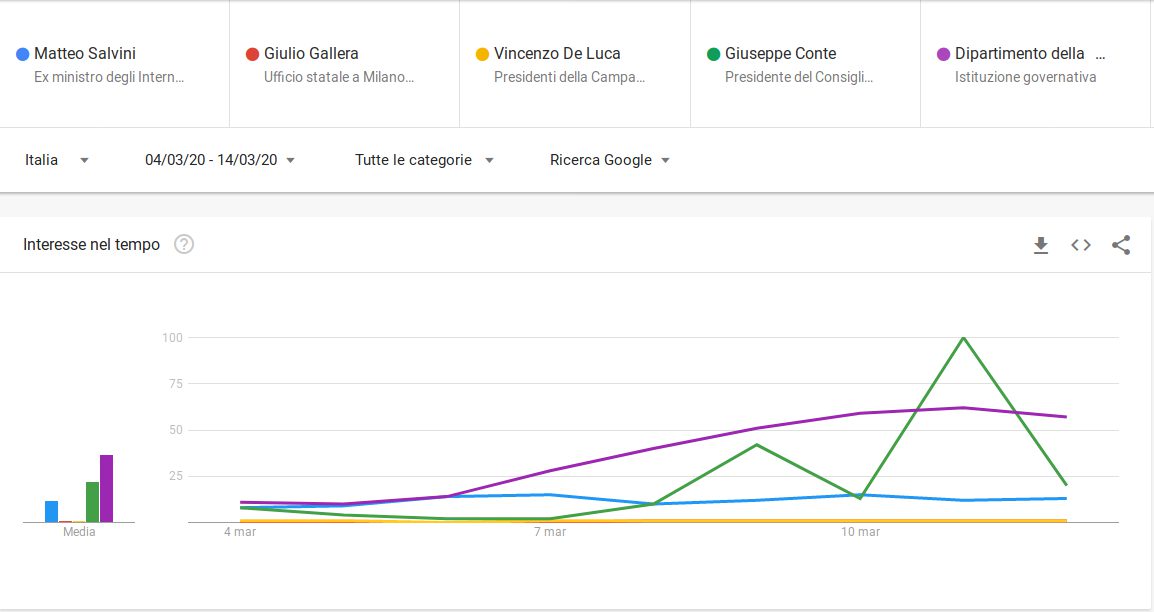Click the purple dot for Dipartimento della
Image resolution: width=1154 pixels, height=612 pixels.
click(943, 54)
